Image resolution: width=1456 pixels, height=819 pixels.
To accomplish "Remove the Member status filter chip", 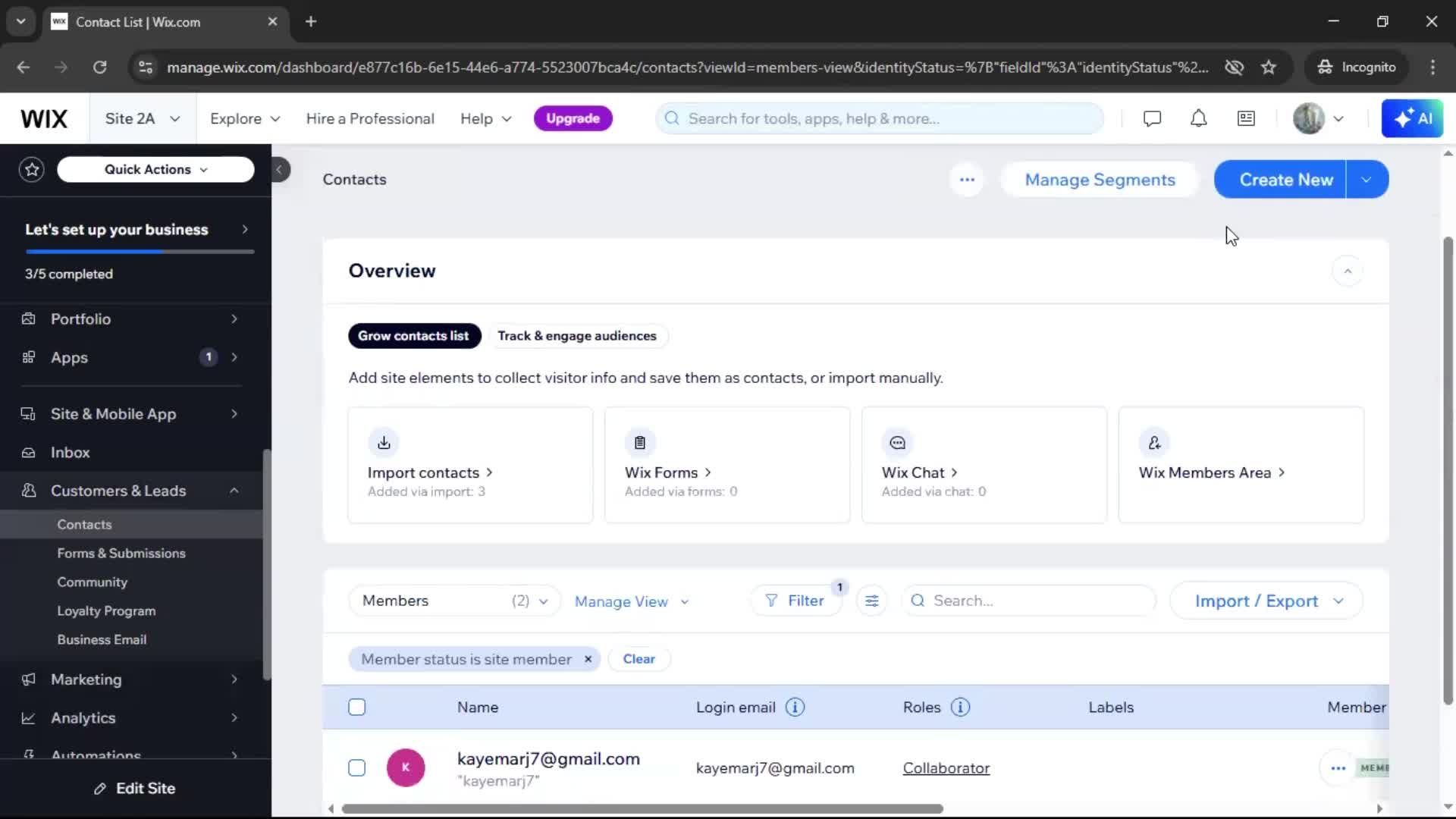I will point(588,659).
